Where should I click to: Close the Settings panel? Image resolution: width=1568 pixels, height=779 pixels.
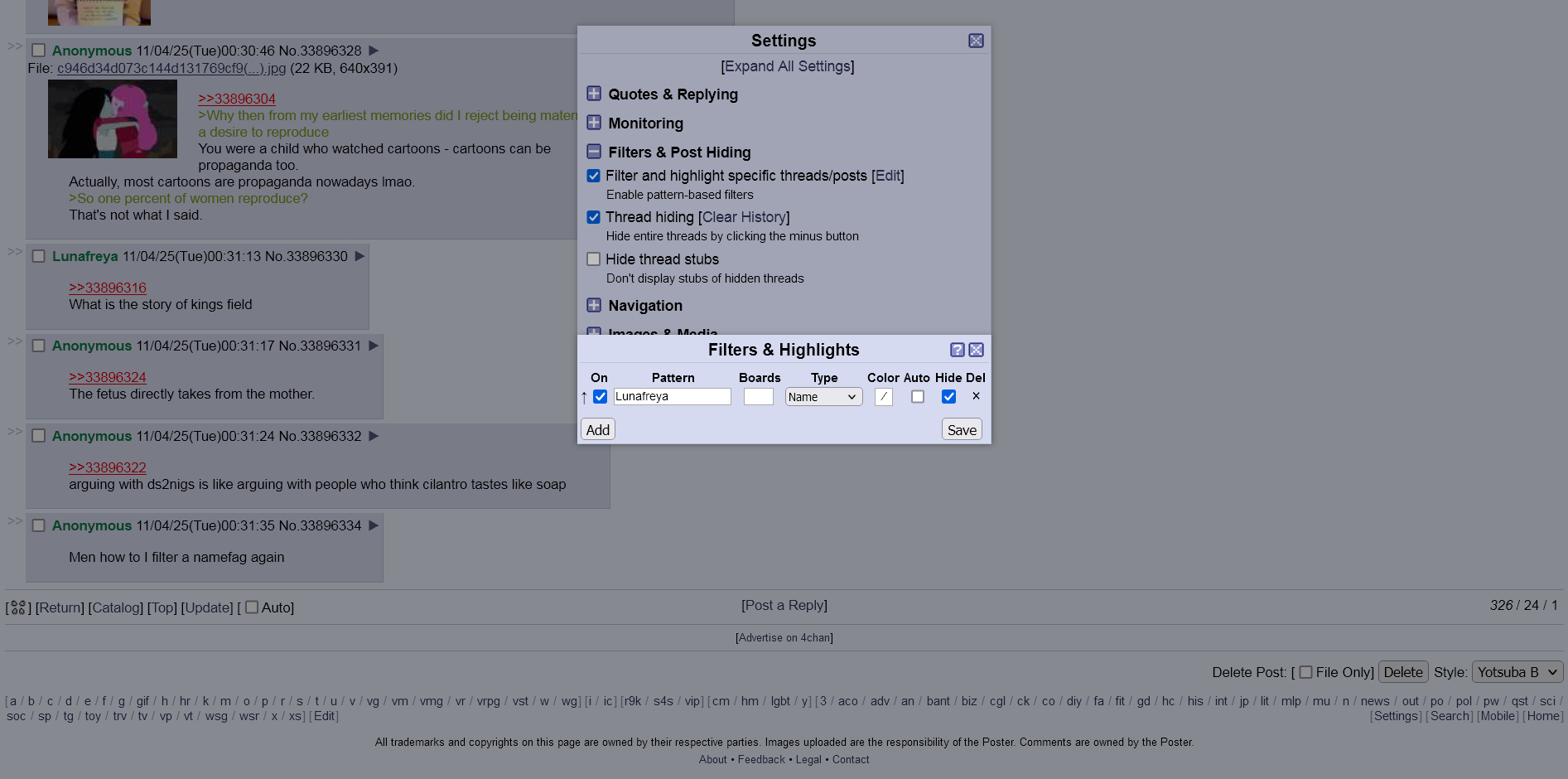[976, 41]
